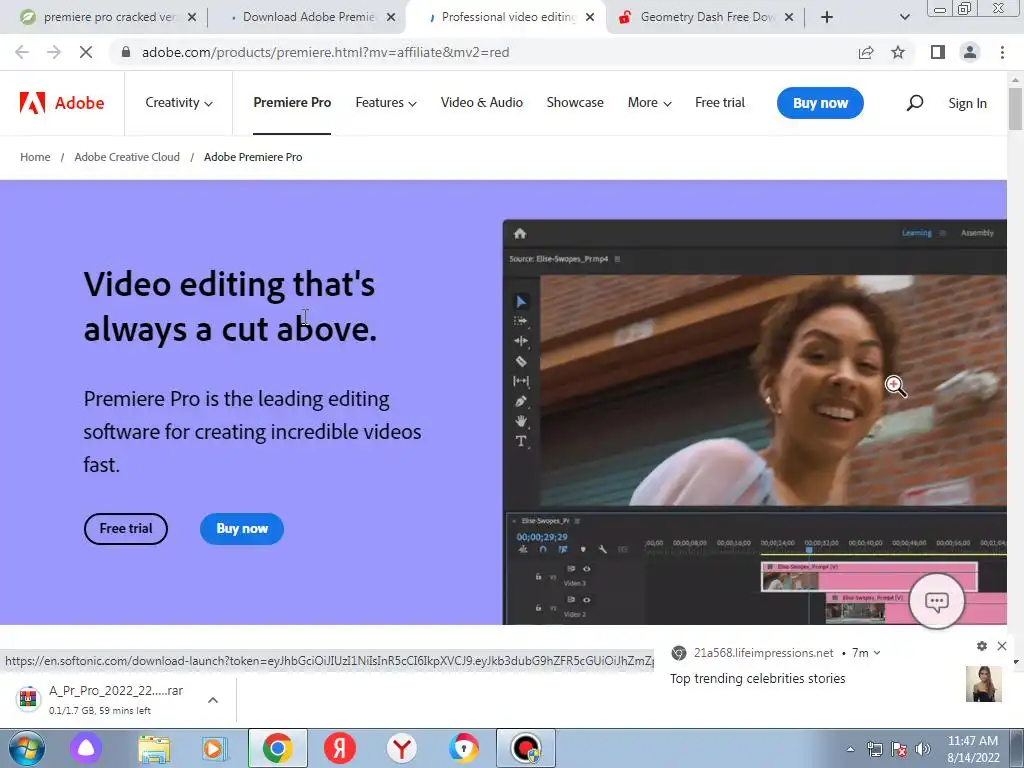Expand the More dropdown

coord(650,103)
